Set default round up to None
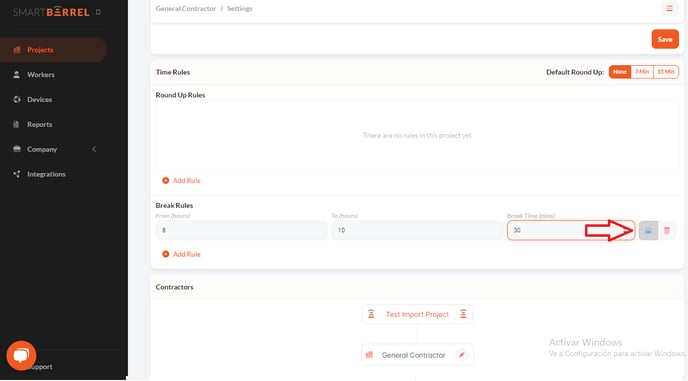This screenshot has height=381, width=688. (x=620, y=72)
